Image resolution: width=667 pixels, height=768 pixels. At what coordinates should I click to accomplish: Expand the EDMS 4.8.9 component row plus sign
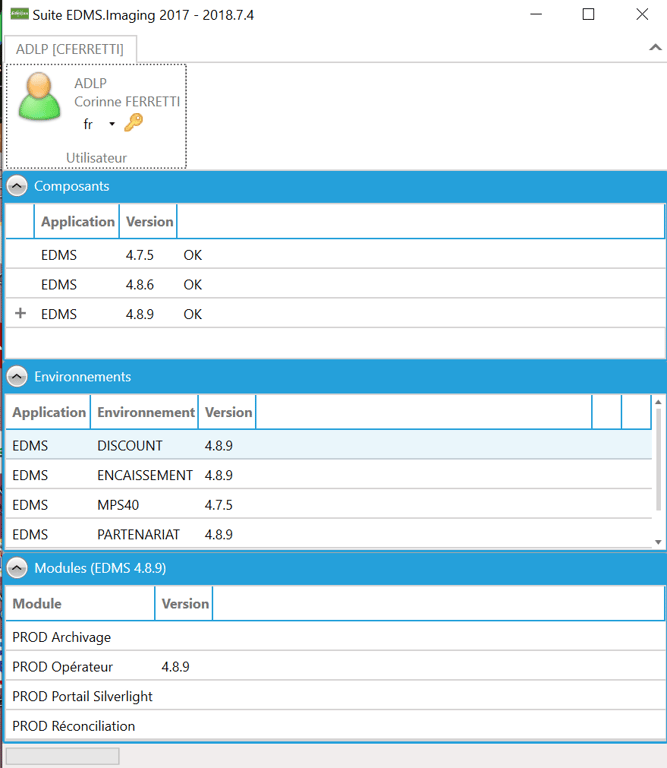tap(20, 313)
